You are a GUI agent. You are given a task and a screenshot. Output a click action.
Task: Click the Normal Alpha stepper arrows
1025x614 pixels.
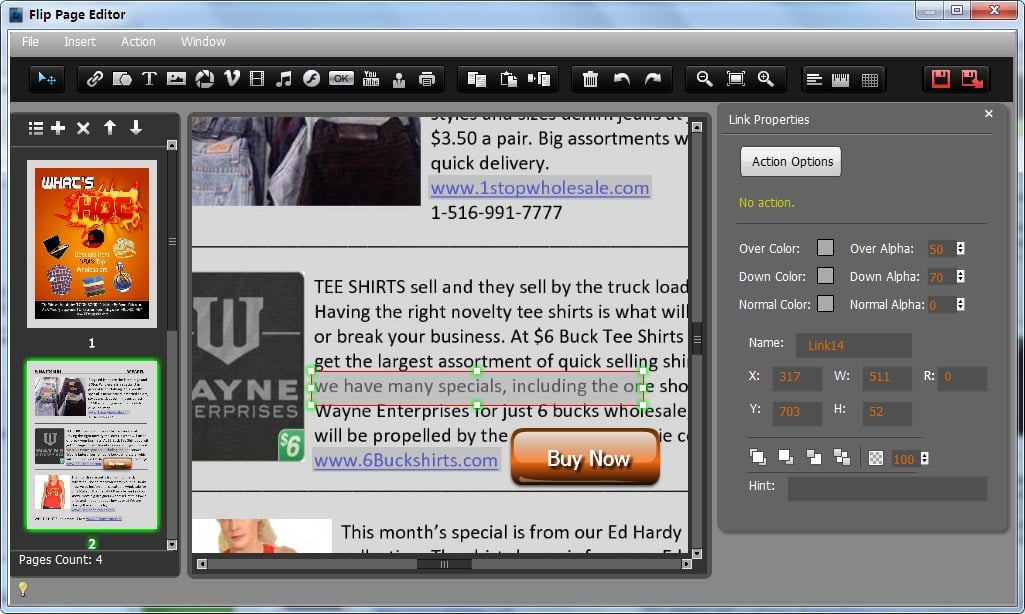tap(960, 304)
